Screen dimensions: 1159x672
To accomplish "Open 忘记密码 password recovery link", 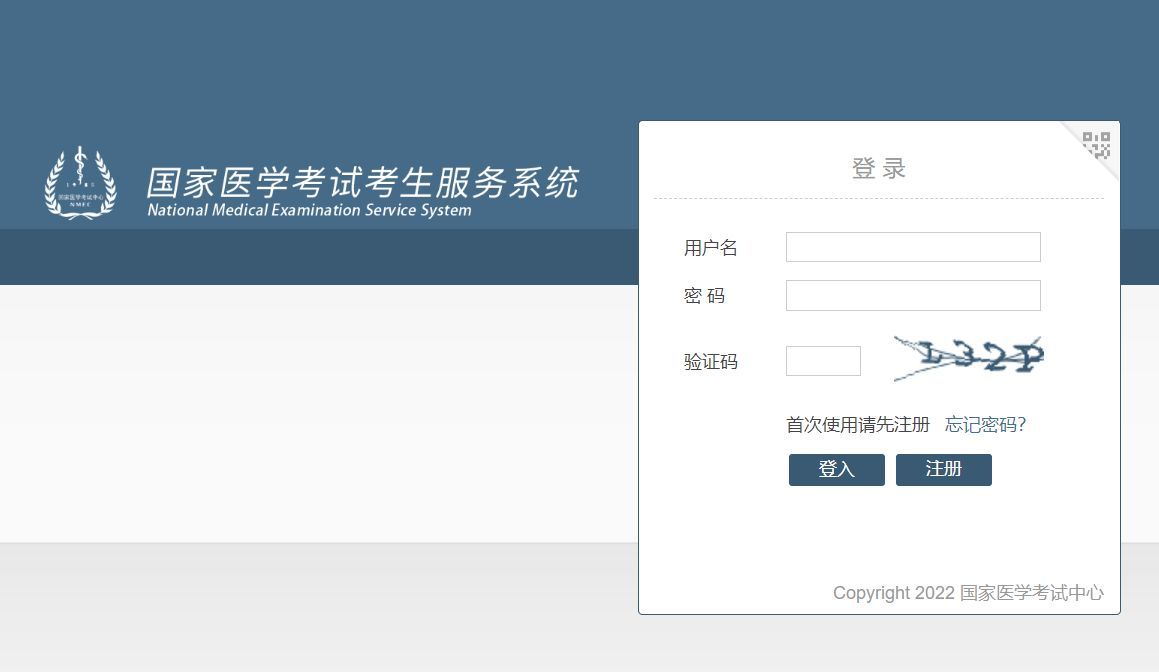I will 986,424.
